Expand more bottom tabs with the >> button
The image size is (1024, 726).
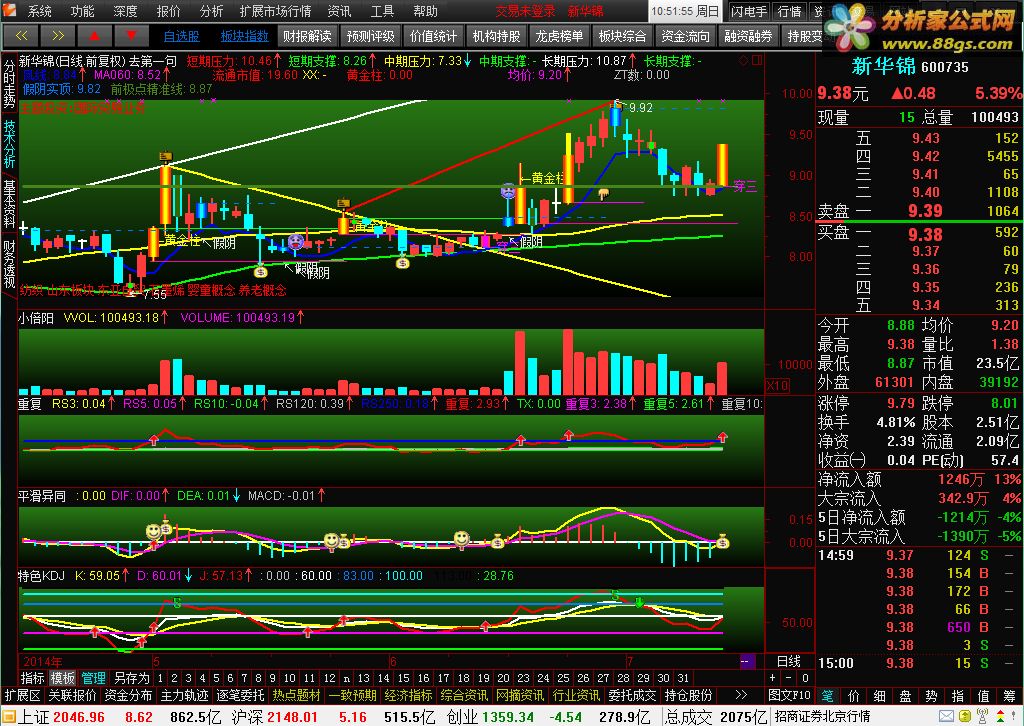tap(741, 695)
